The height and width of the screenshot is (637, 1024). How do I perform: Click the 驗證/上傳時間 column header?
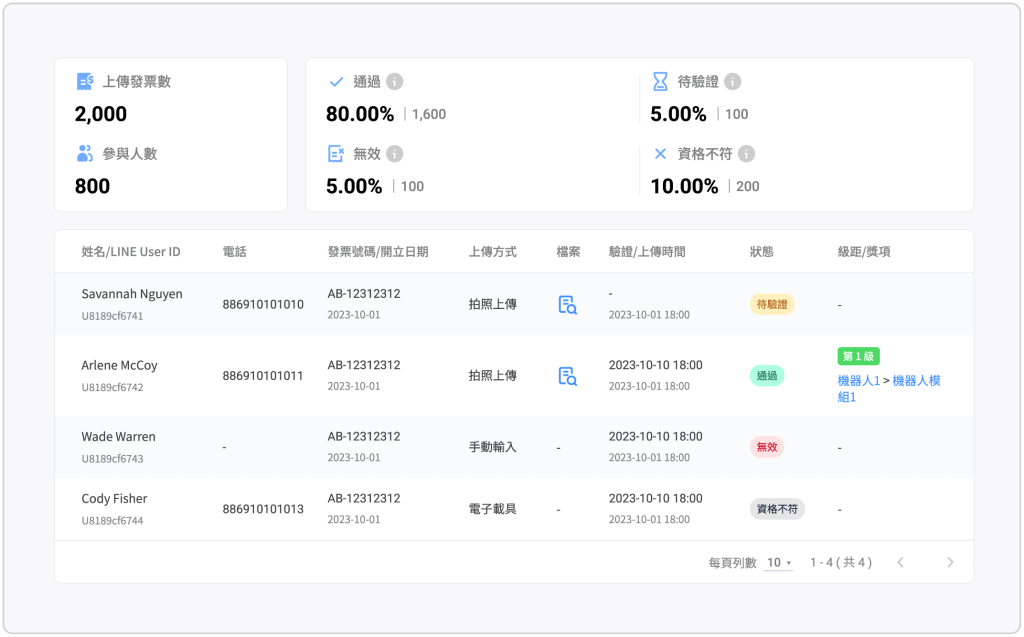pos(647,252)
